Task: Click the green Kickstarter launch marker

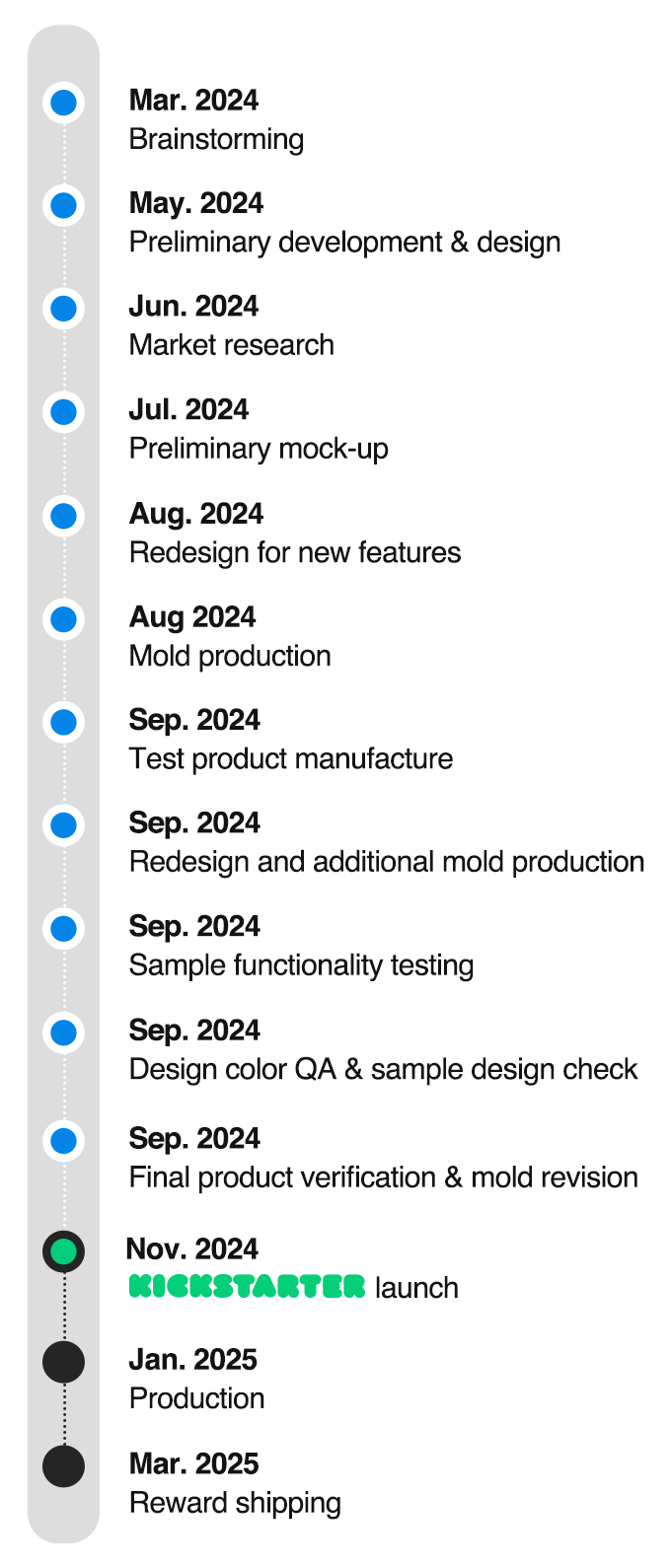Action: (64, 1251)
